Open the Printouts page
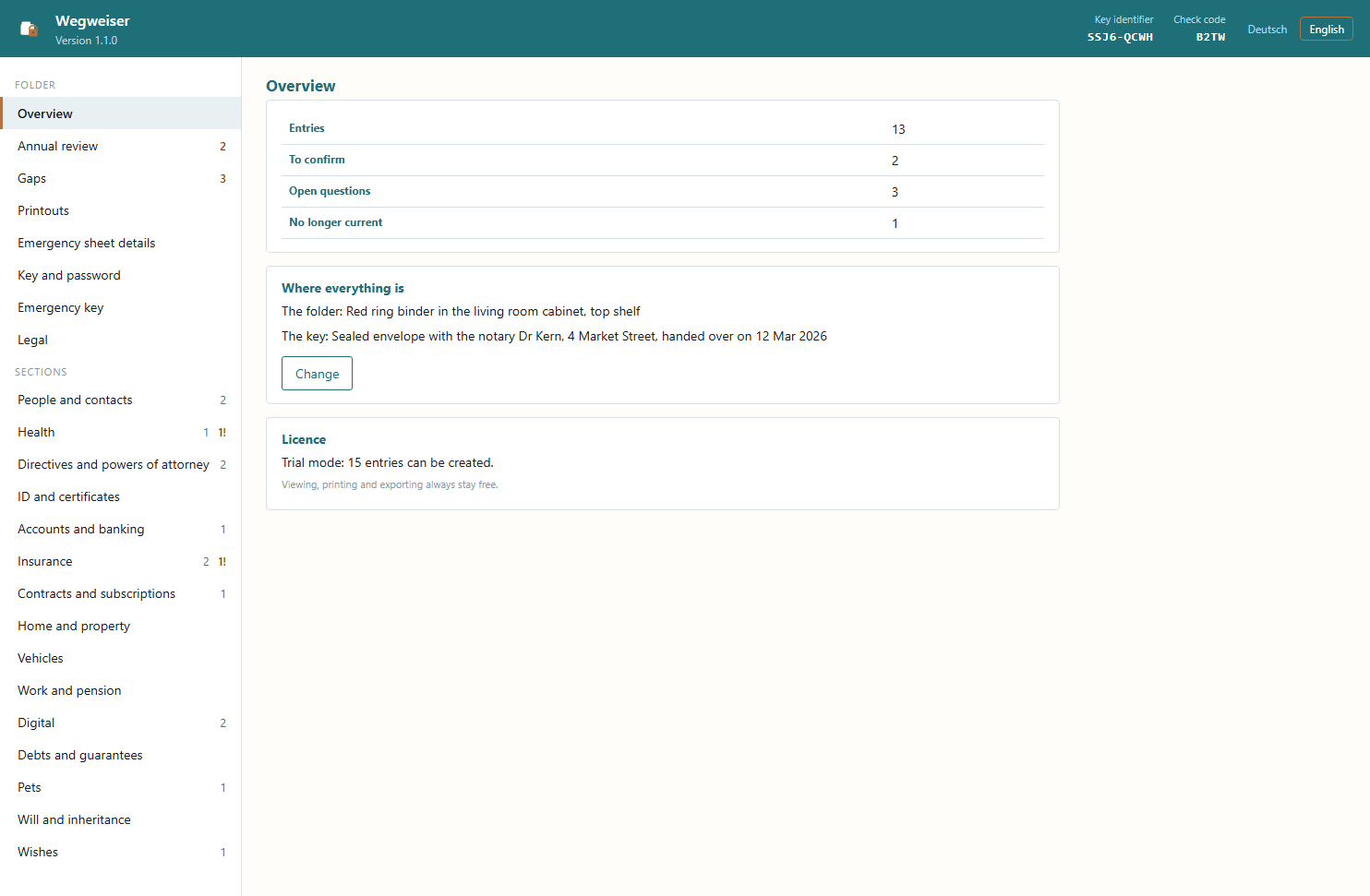 pyautogui.click(x=120, y=210)
